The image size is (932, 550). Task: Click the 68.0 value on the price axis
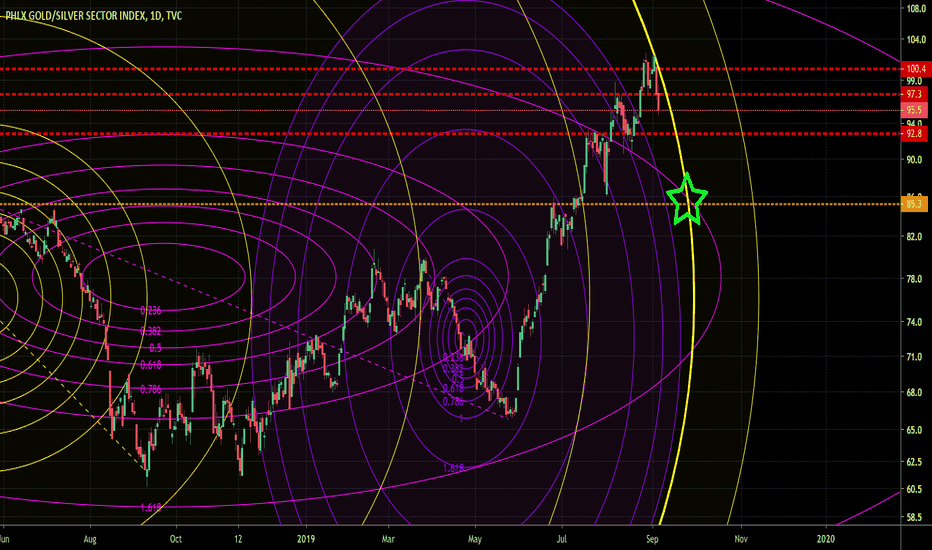[916, 393]
